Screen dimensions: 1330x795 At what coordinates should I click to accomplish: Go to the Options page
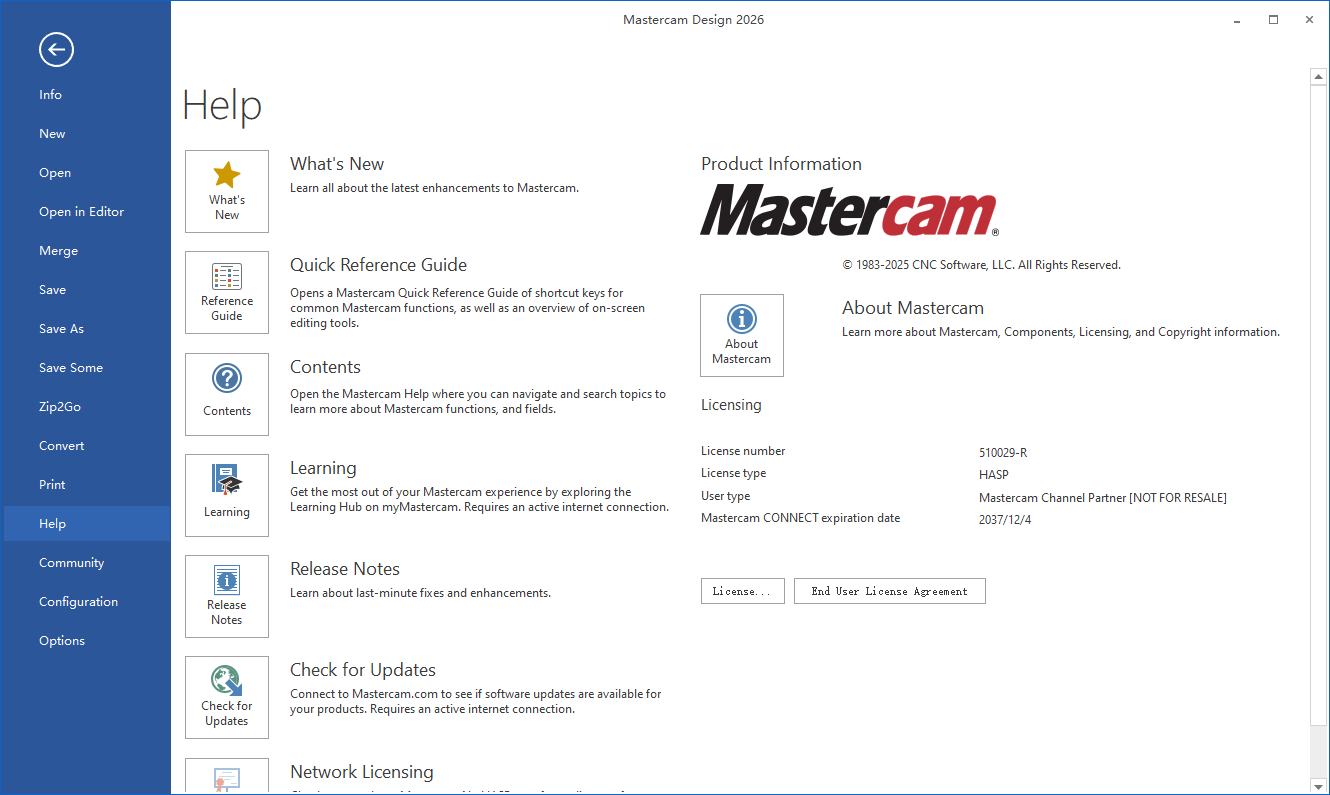click(61, 640)
